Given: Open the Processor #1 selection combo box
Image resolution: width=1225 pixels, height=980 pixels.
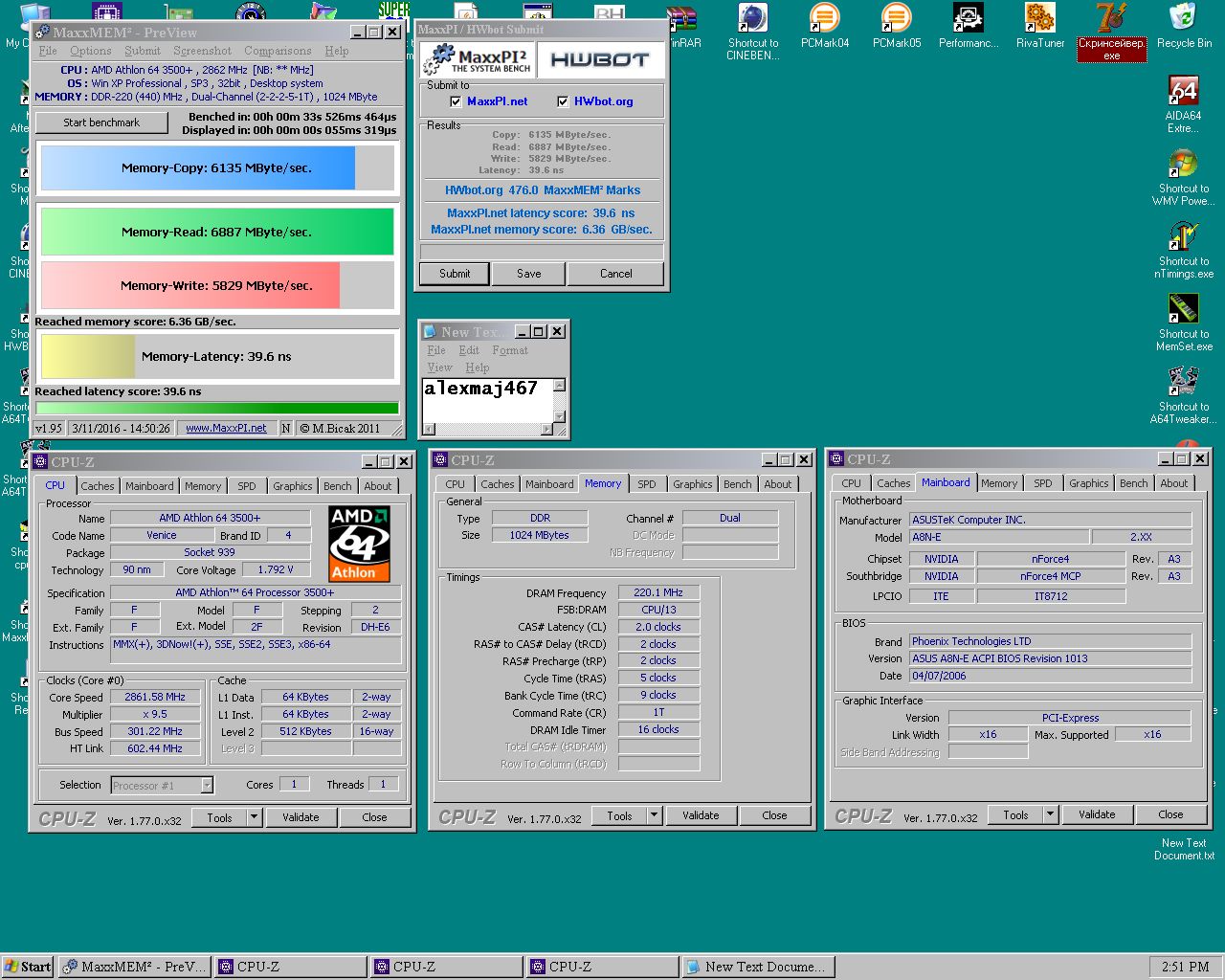Looking at the screenshot, I should click(x=163, y=785).
